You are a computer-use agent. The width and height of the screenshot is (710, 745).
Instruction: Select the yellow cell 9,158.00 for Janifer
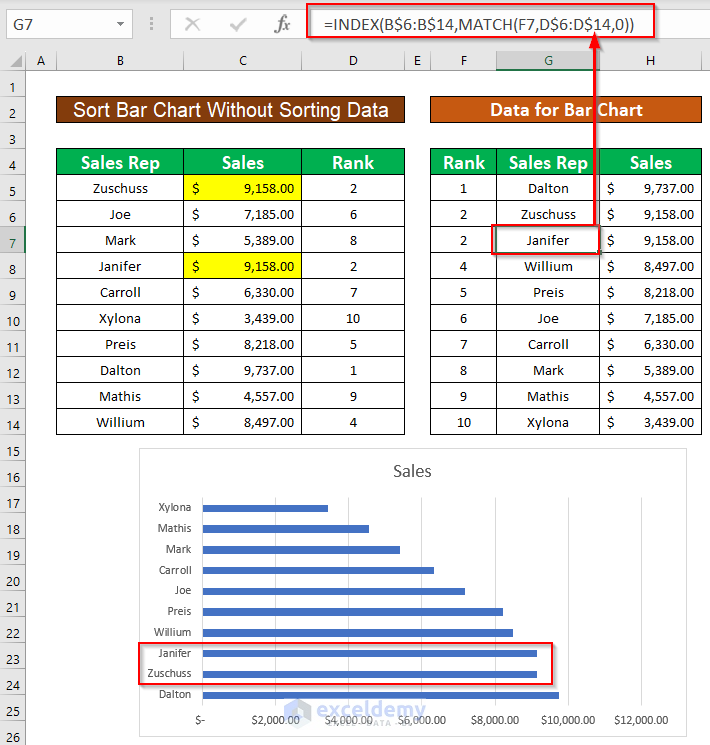243,266
